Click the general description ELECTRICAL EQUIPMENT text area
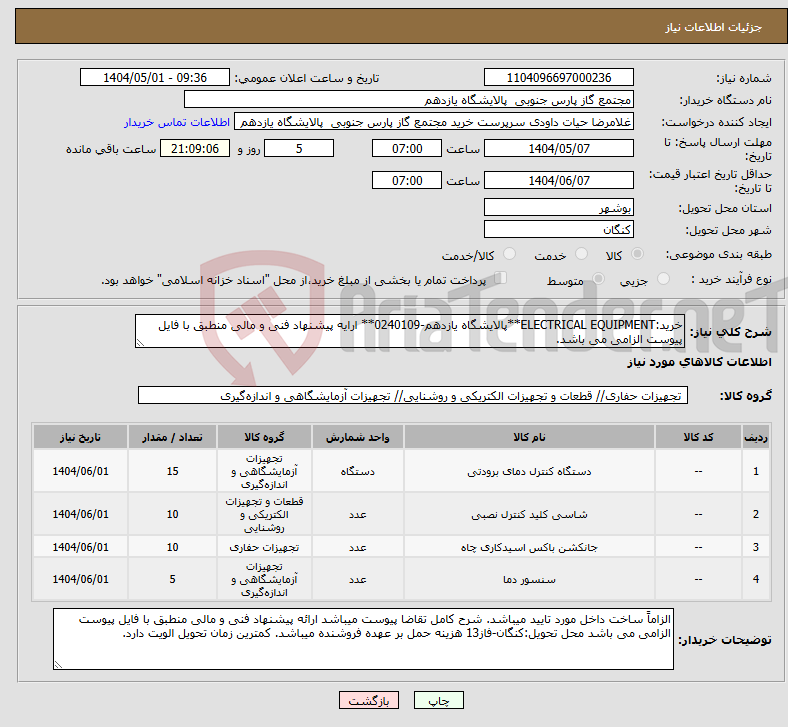 click(410, 331)
